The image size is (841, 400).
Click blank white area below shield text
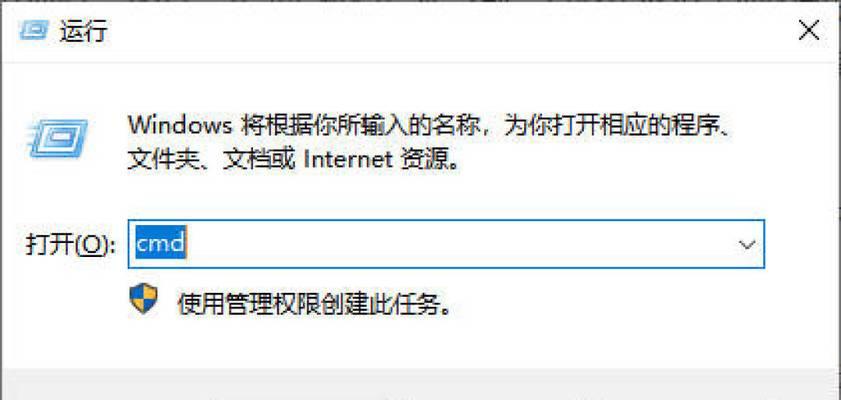tap(420, 343)
